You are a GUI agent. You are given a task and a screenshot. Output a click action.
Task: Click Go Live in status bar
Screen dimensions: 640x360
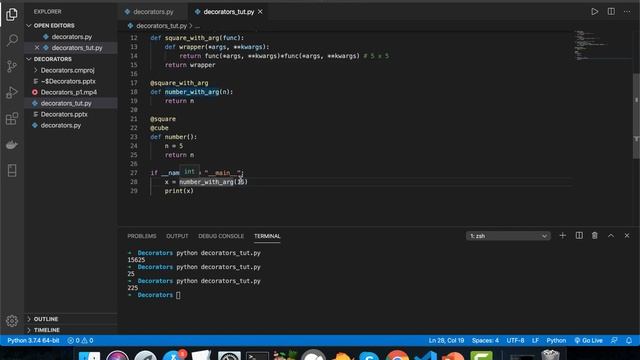(588, 340)
